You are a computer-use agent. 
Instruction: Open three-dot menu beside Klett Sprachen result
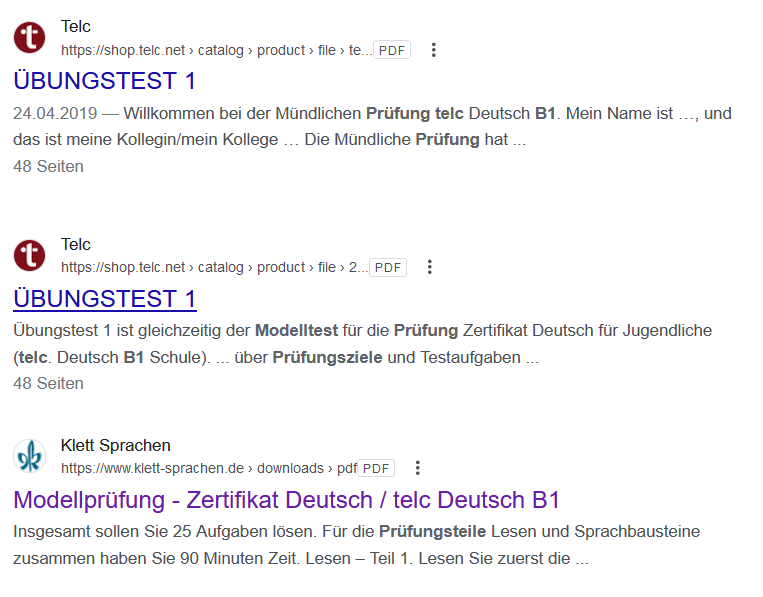pos(418,468)
